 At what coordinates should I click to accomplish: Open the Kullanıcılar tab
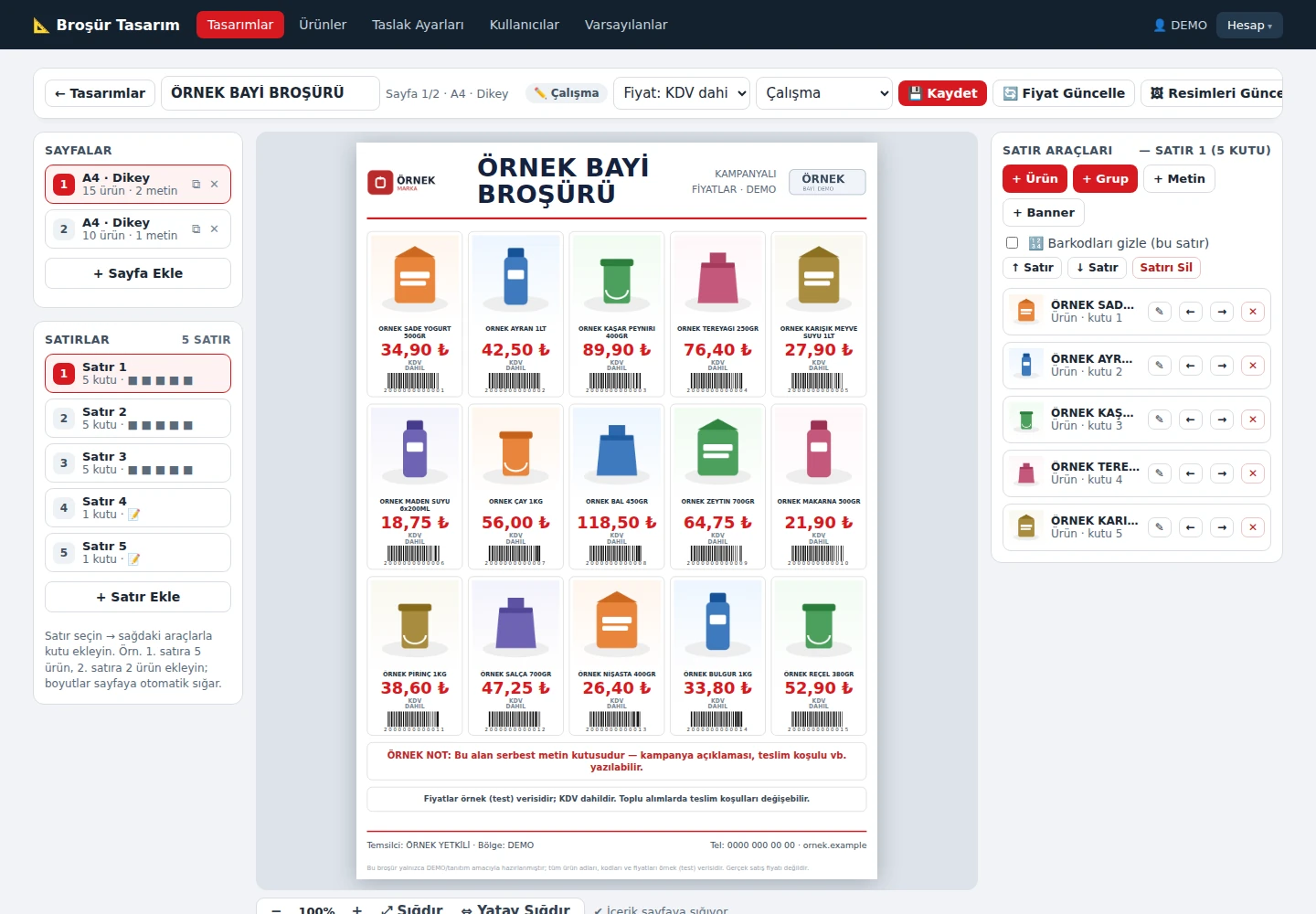point(525,25)
